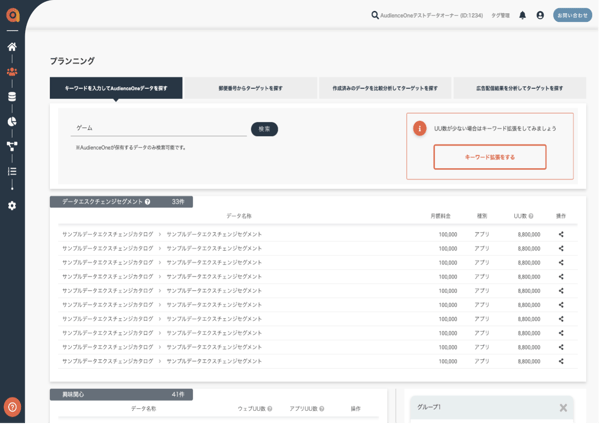Screen dimensions: 600x424
Task: Click the お問い合わせ button
Action: click(x=572, y=15)
